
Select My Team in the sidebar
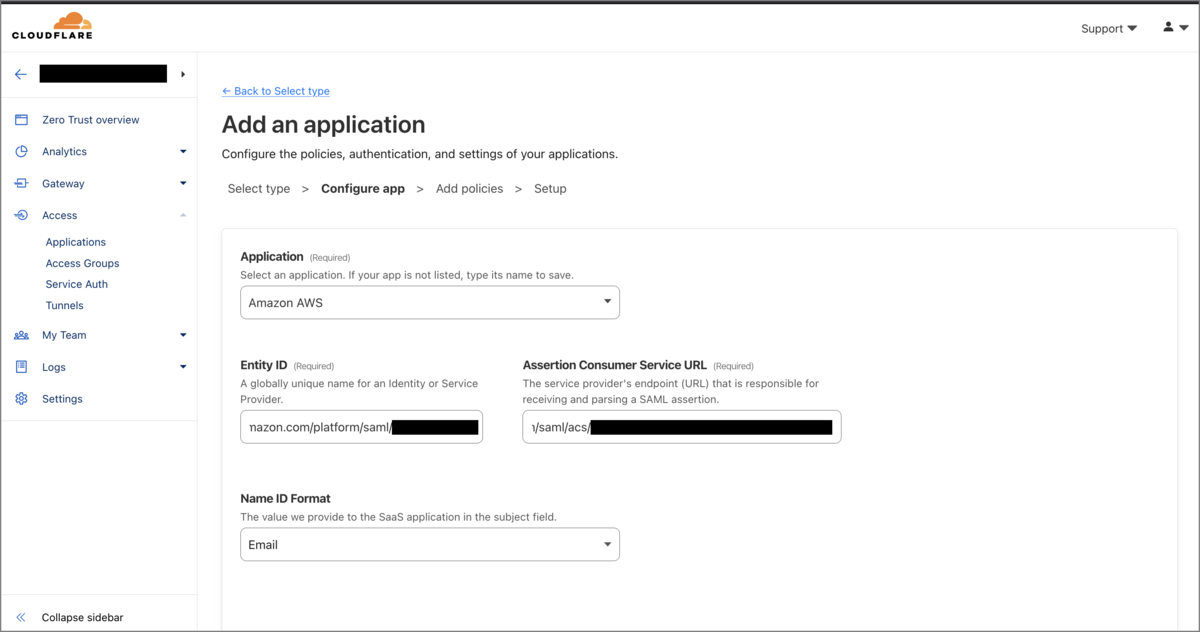click(x=64, y=335)
